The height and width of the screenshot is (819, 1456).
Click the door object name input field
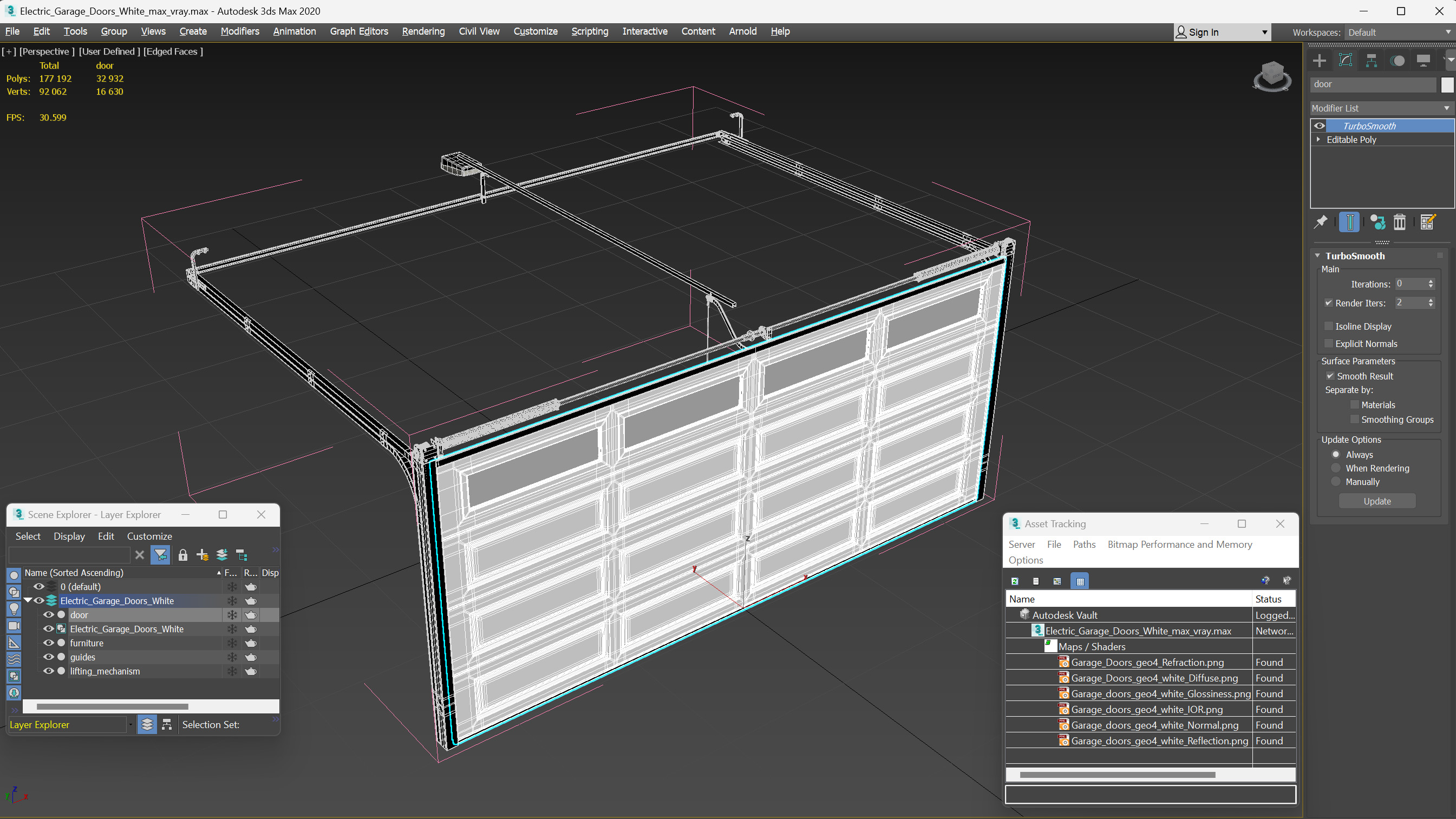pos(1374,84)
